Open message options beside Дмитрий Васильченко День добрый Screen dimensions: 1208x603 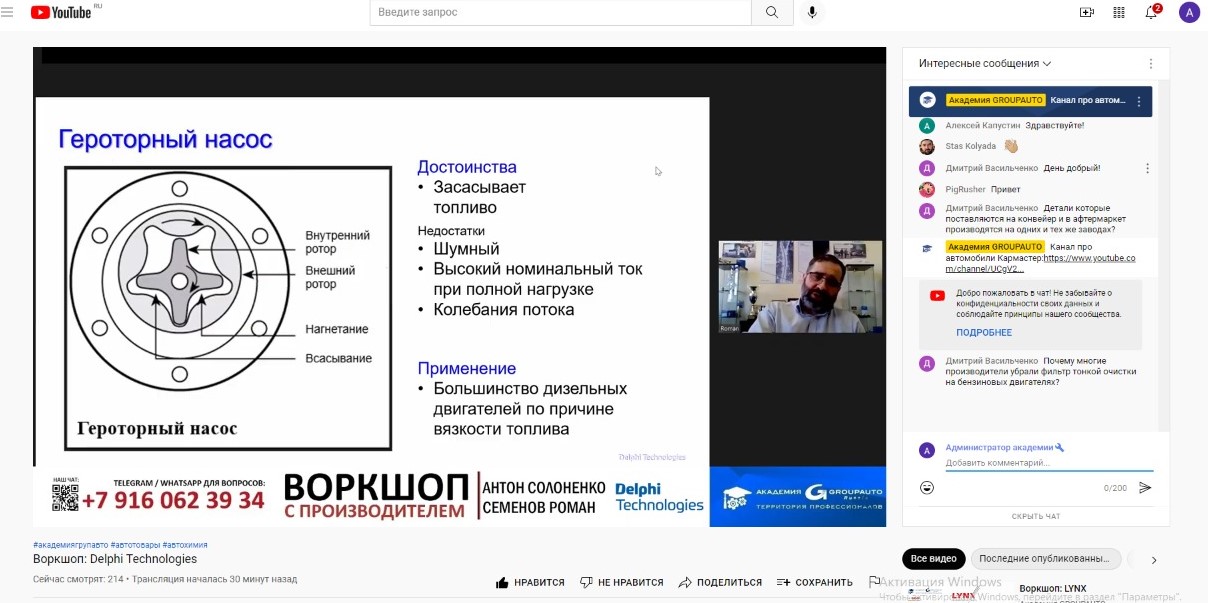[x=1147, y=168]
